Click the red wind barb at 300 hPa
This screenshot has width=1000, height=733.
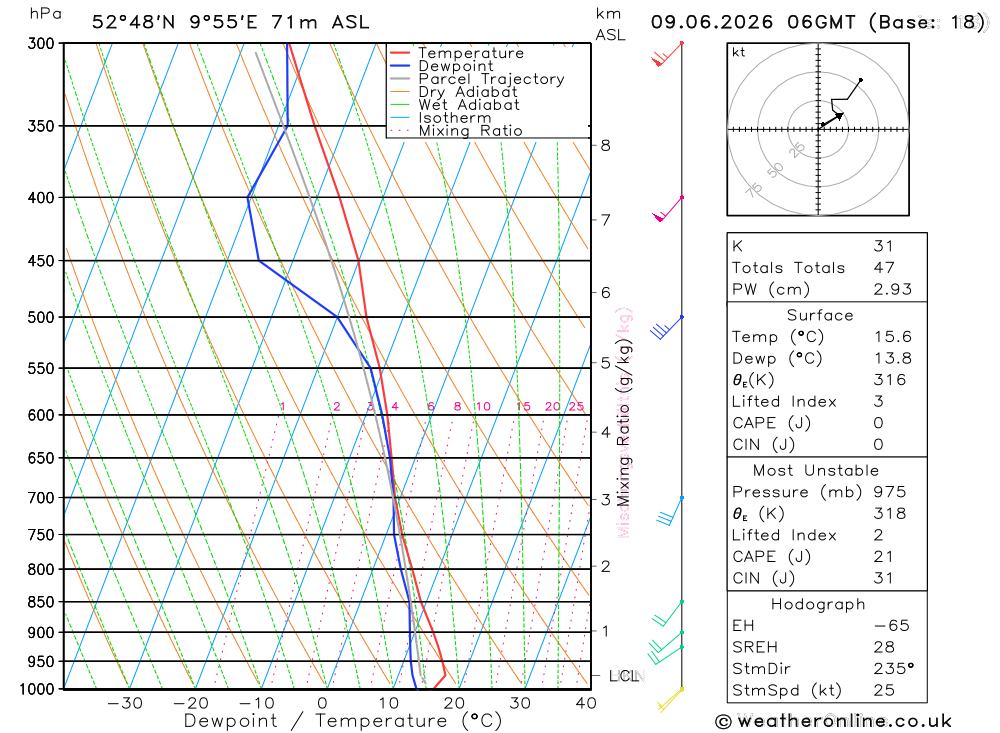(667, 54)
